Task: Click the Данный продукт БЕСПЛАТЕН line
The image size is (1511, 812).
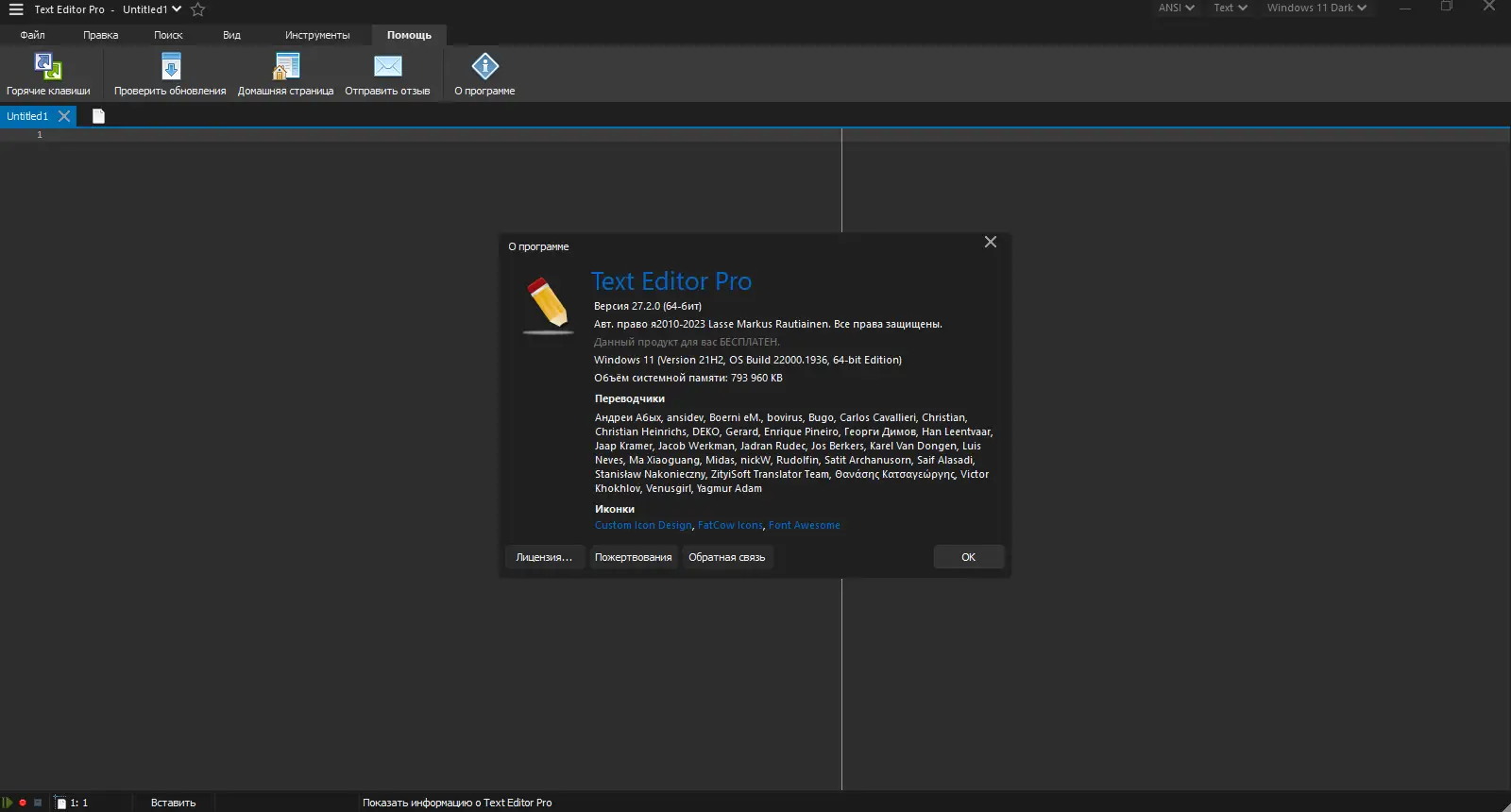Action: click(687, 342)
